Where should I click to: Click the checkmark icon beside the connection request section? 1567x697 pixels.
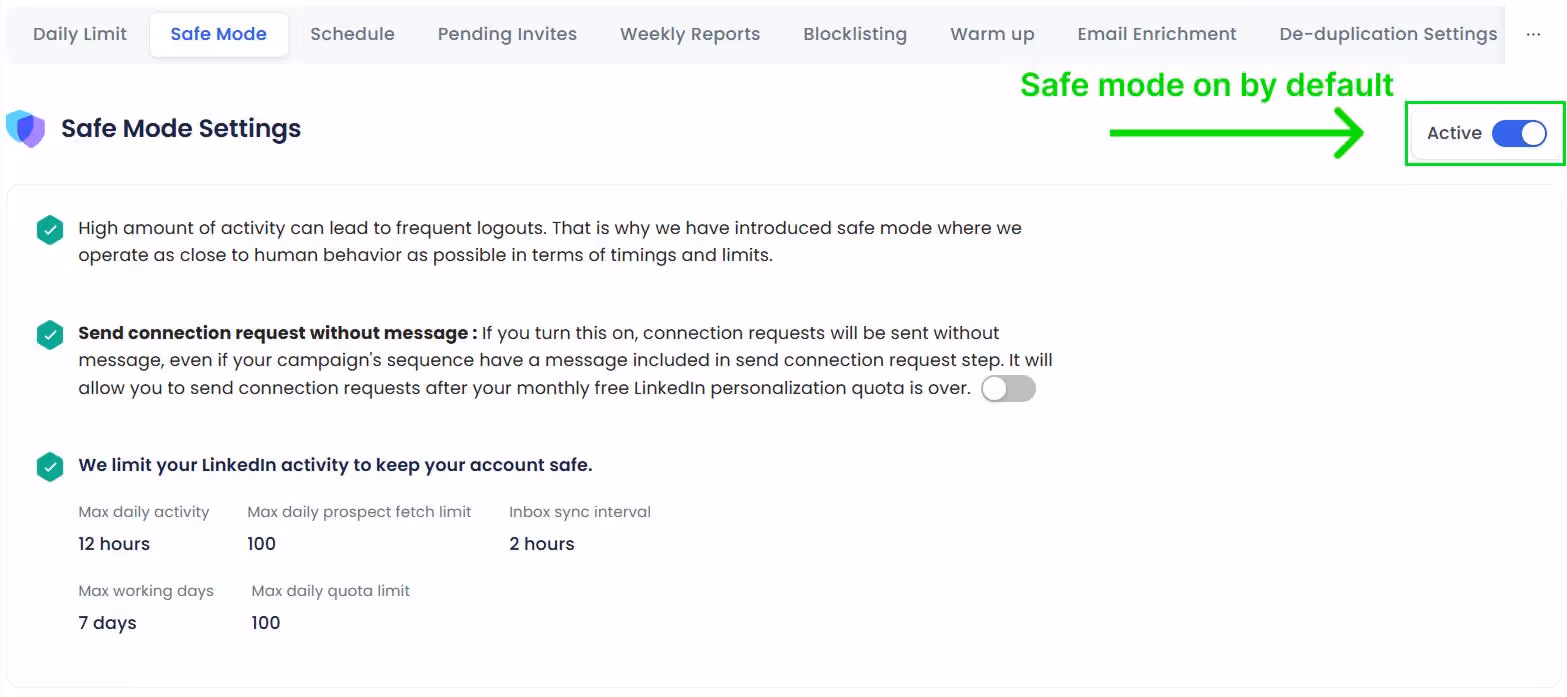(x=49, y=335)
